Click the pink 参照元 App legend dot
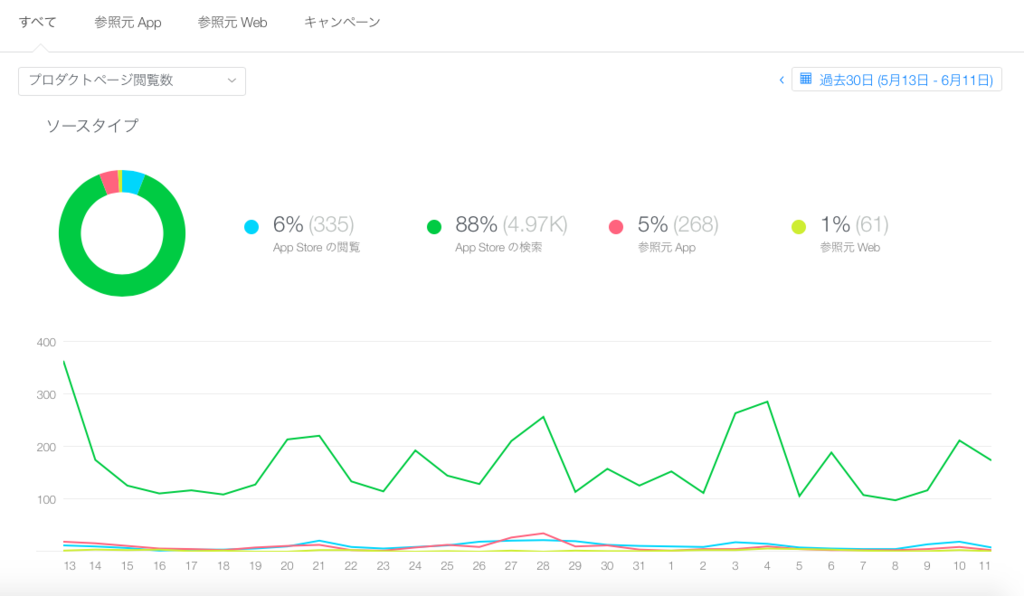 pyautogui.click(x=616, y=227)
